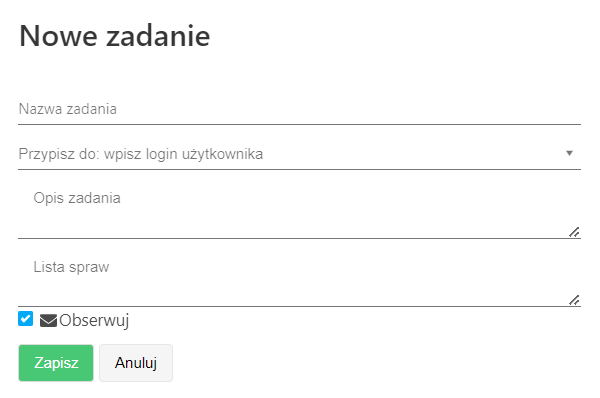Select the 'wpisz login użytkownika' placeholder text

click(x=183, y=154)
